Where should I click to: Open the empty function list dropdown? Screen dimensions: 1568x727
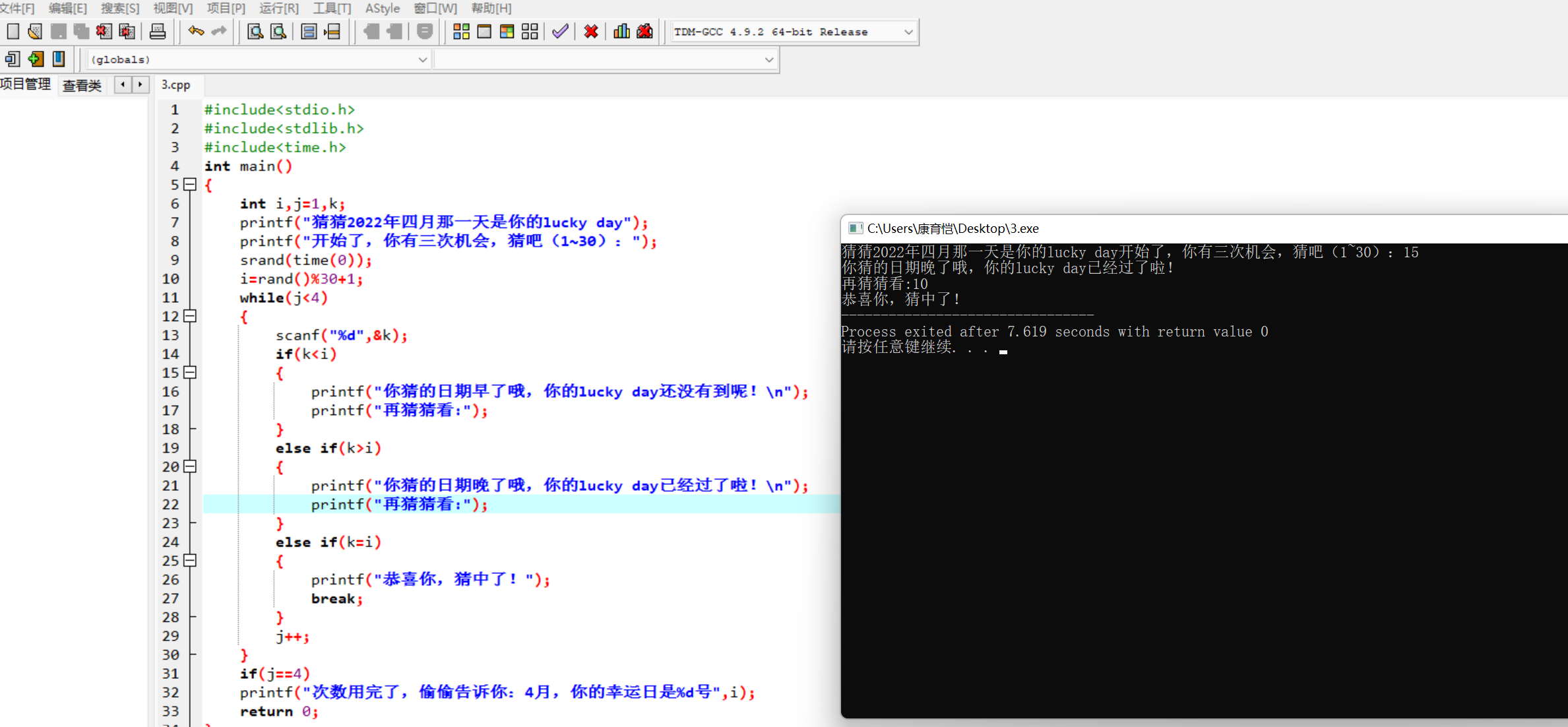pos(768,59)
